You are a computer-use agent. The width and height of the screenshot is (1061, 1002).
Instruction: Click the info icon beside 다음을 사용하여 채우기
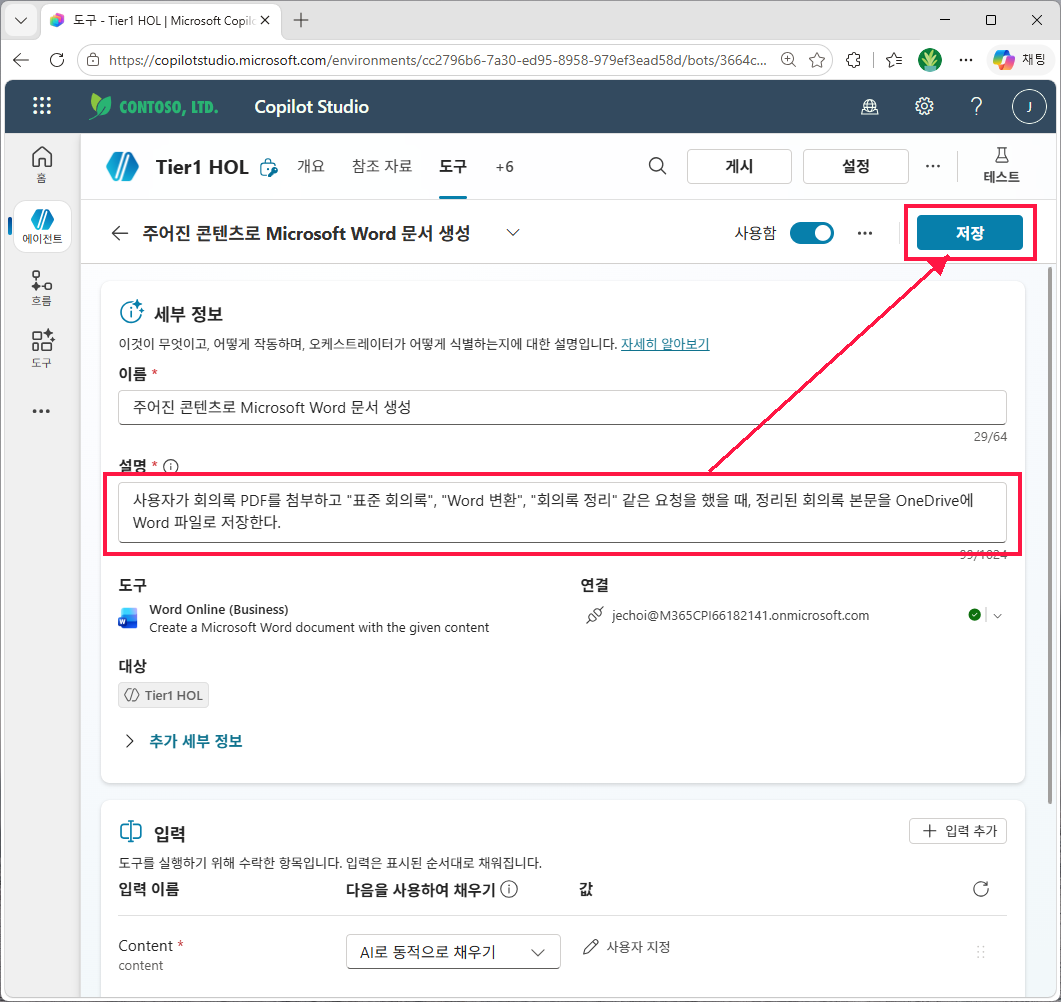tap(510, 889)
